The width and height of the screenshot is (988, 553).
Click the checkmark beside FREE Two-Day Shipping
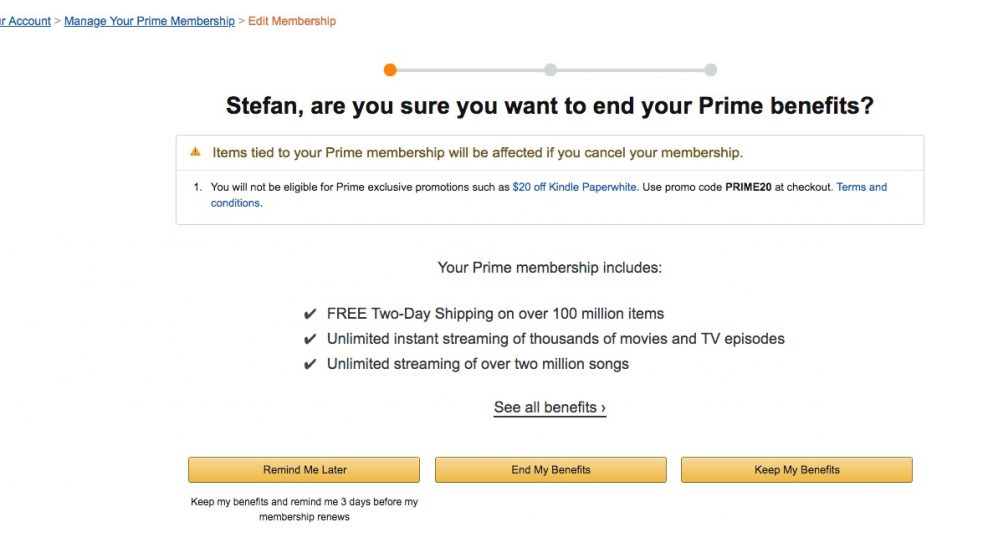[309, 314]
